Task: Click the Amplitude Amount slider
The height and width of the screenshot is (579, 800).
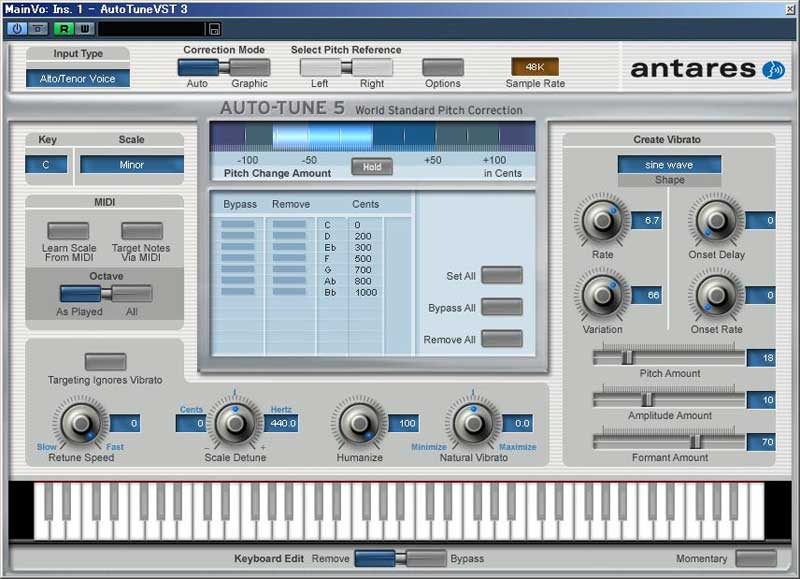Action: click(x=668, y=399)
